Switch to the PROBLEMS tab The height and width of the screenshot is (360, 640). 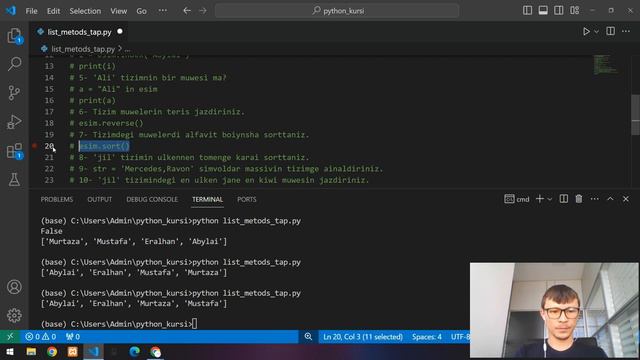coord(57,199)
